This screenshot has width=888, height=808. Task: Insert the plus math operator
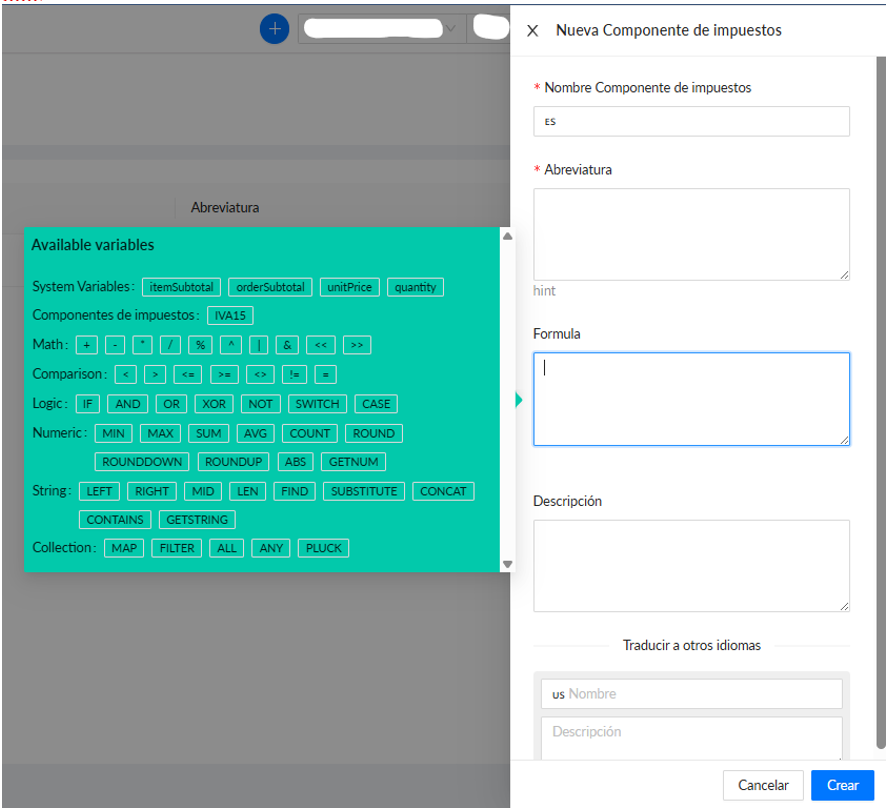[87, 345]
